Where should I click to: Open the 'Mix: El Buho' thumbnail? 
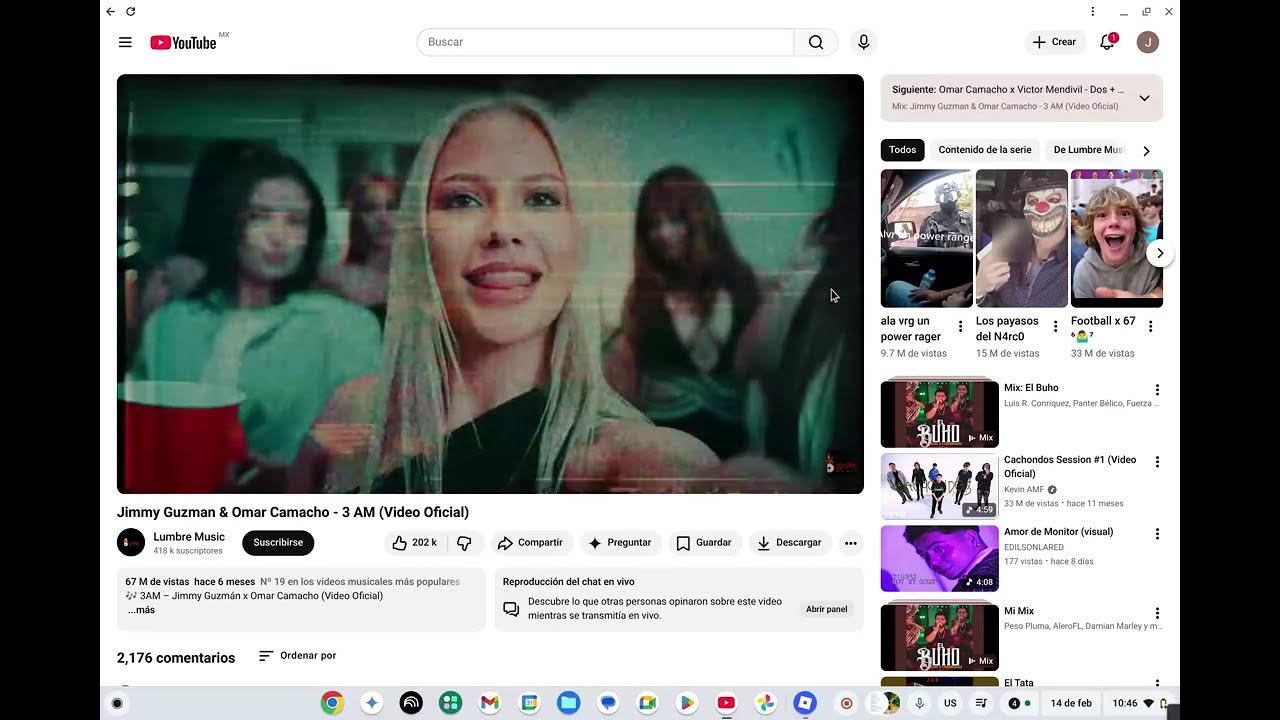tap(940, 413)
